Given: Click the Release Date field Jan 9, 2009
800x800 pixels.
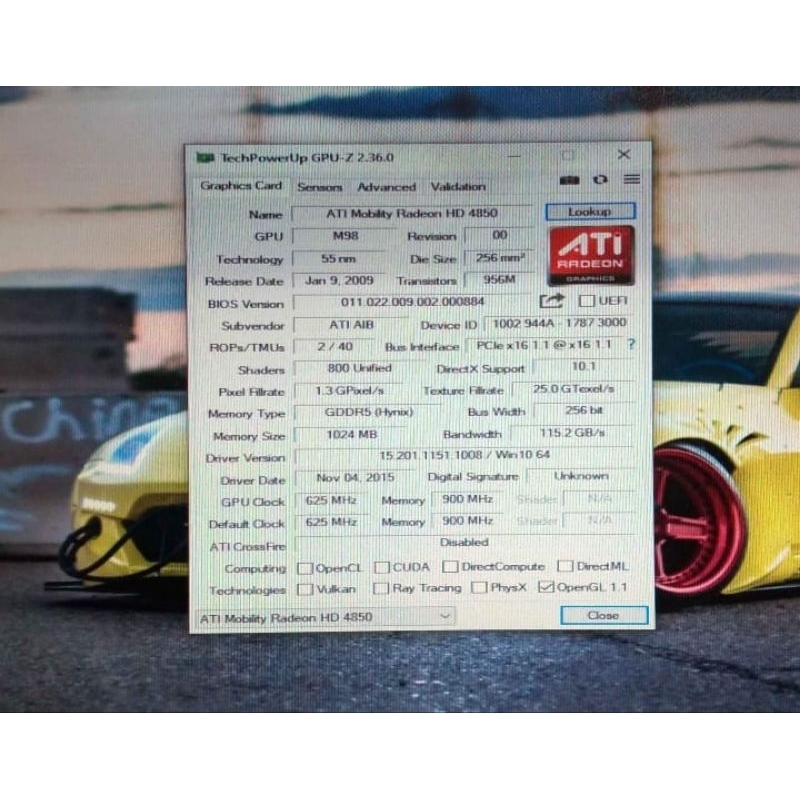Looking at the screenshot, I should pyautogui.click(x=339, y=281).
